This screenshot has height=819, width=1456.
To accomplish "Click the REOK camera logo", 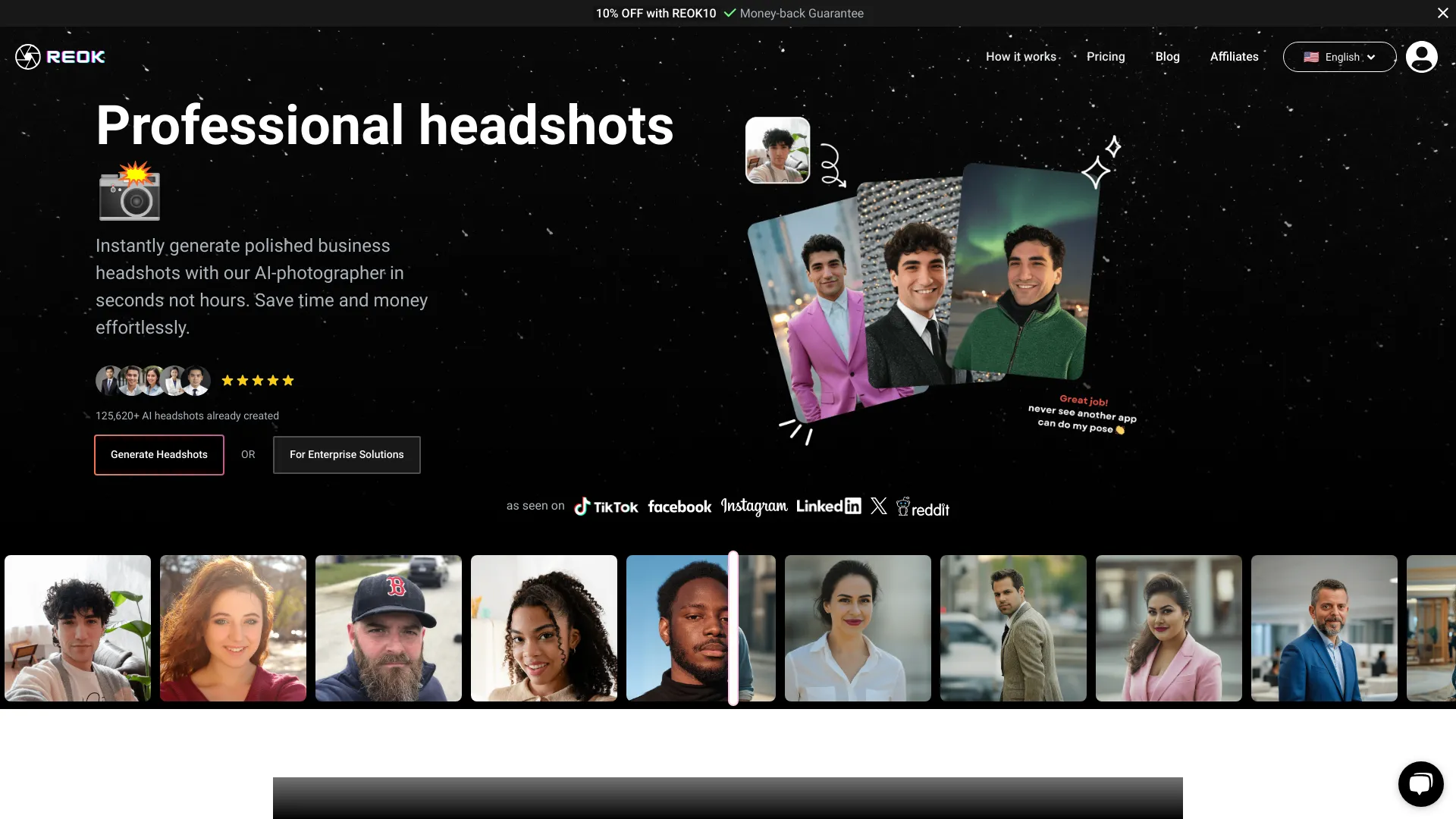I will click(27, 56).
